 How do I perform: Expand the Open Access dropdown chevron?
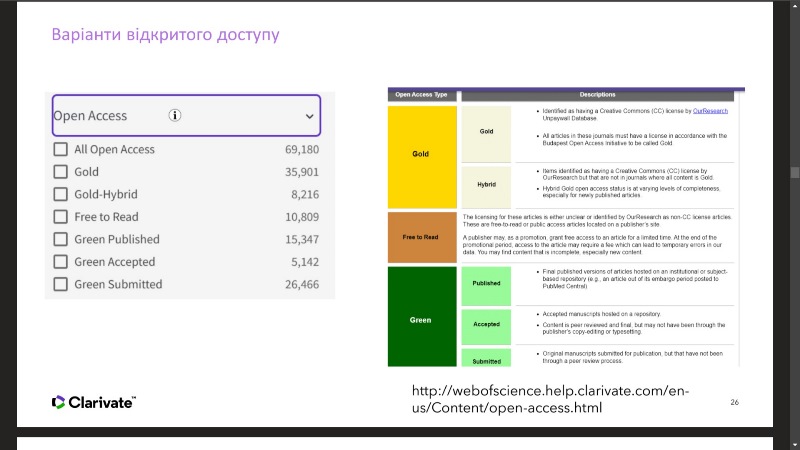point(309,116)
